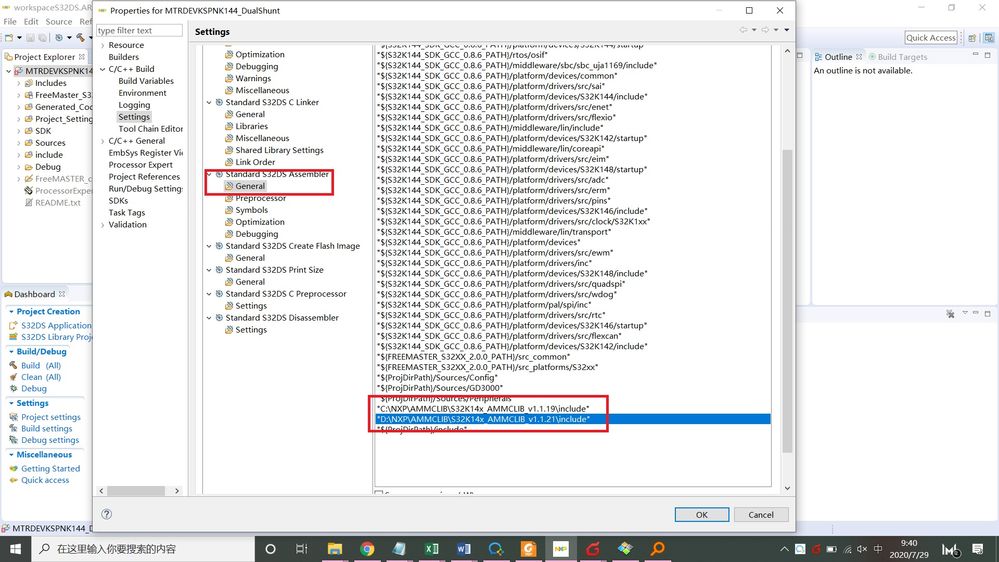This screenshot has width=999, height=562.
Task: Open the notification center icon
Action: pyautogui.click(x=978, y=549)
